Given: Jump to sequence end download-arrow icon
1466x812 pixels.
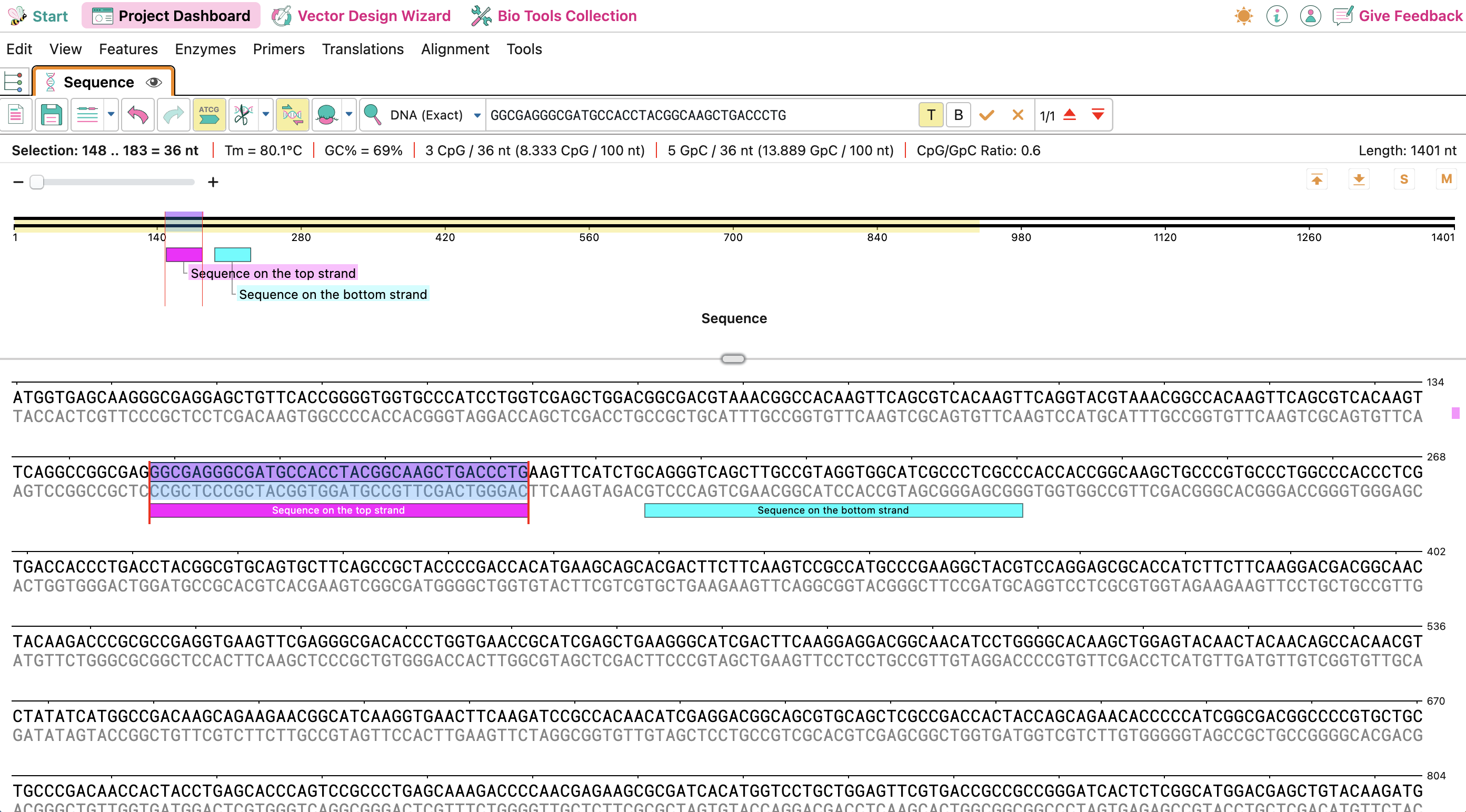Looking at the screenshot, I should pyautogui.click(x=1359, y=180).
